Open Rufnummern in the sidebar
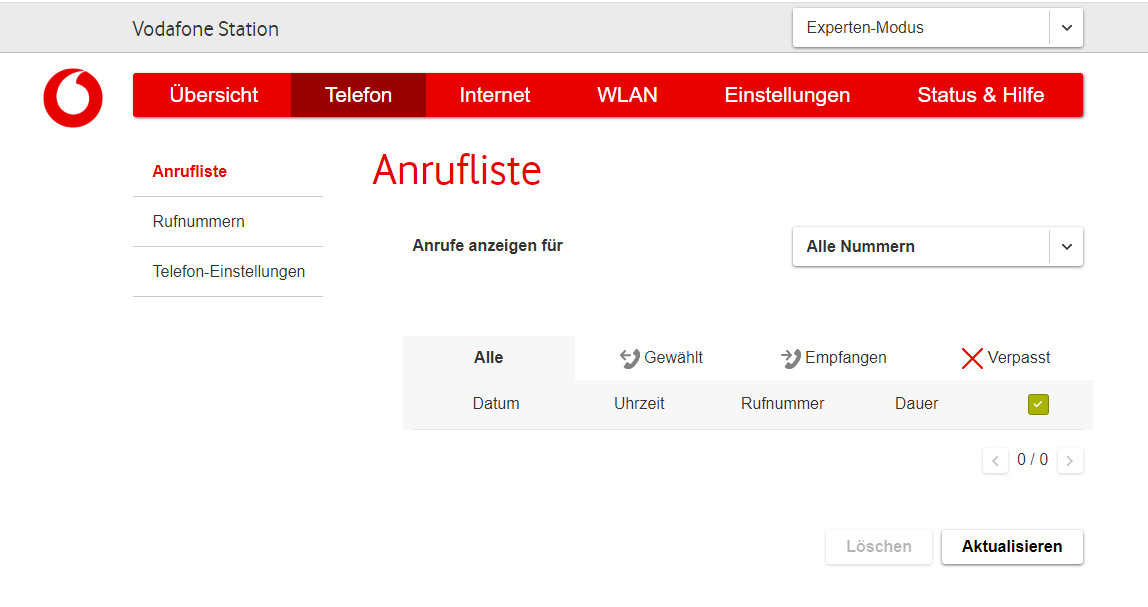Screen dimensions: 1148x607 (x=198, y=221)
